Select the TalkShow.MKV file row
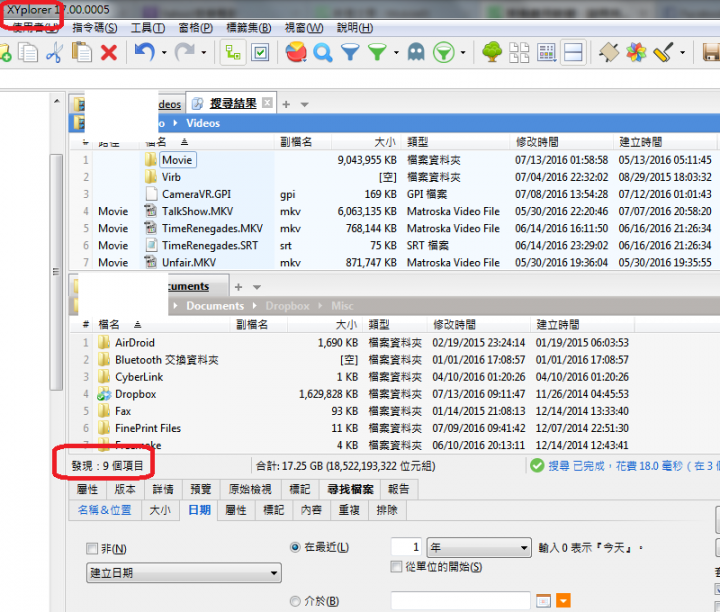This screenshot has width=720, height=612. tap(395, 211)
